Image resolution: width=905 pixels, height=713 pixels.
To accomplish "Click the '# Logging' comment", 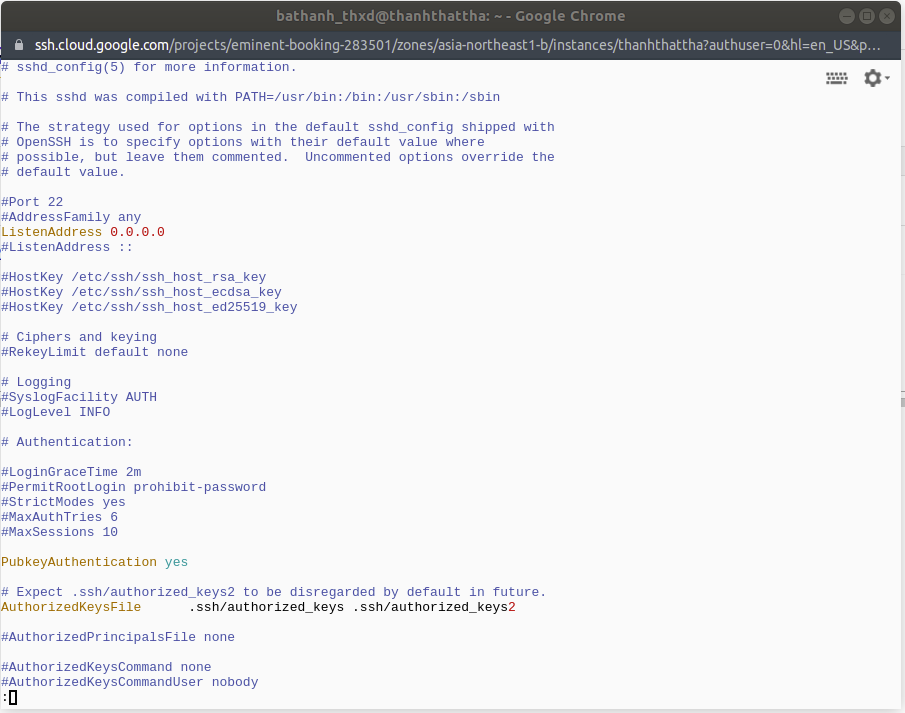I will pos(36,382).
